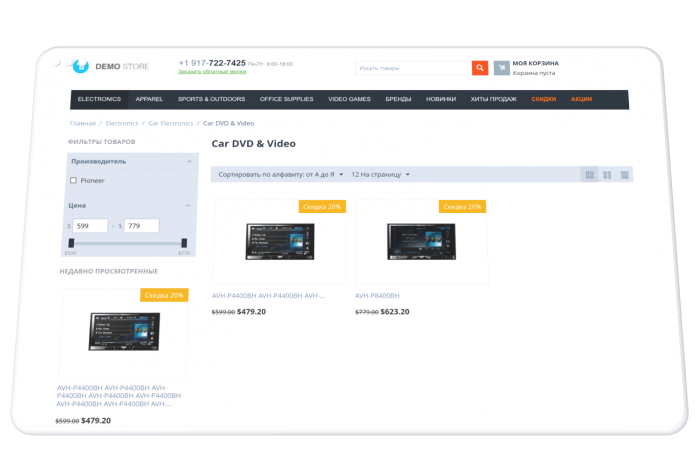Go to Electronics breadcrumb link
Image resolution: width=700 pixels, height=466 pixels.
pos(122,123)
